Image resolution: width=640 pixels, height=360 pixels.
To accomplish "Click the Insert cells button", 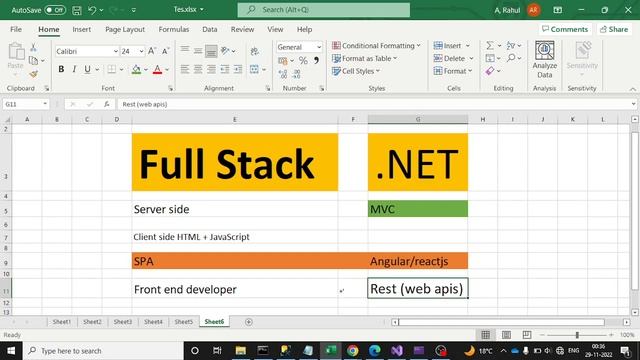I will [x=447, y=45].
